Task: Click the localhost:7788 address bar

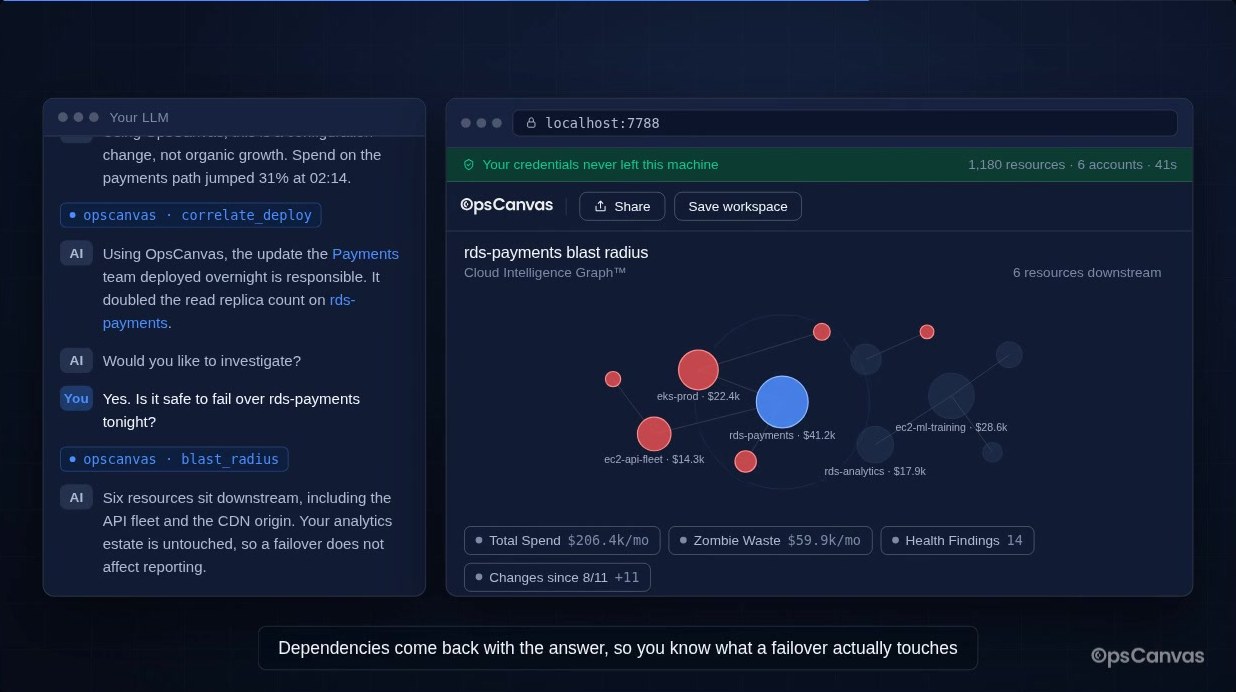Action: [x=845, y=123]
